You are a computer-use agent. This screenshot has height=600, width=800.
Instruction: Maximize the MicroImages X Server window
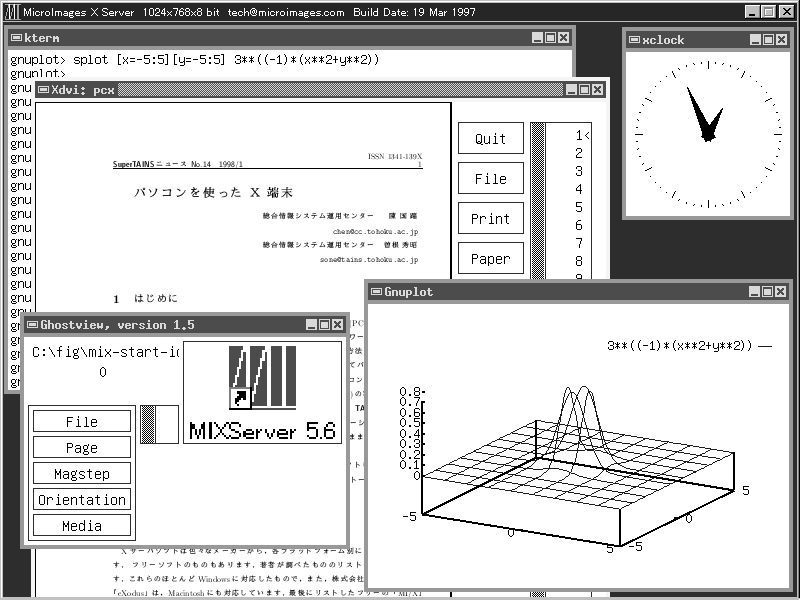point(769,12)
